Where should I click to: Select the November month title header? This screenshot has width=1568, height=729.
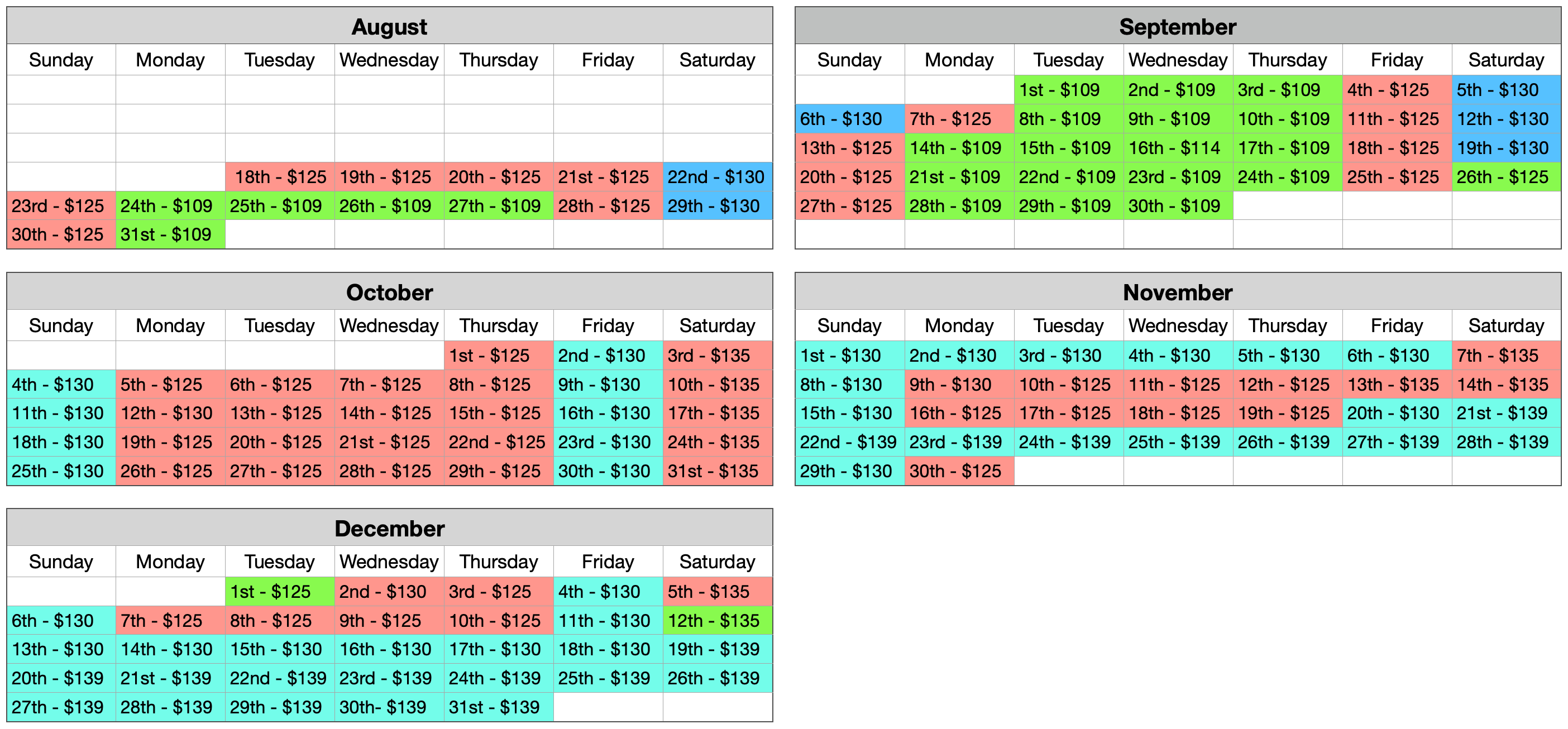pos(1177,292)
